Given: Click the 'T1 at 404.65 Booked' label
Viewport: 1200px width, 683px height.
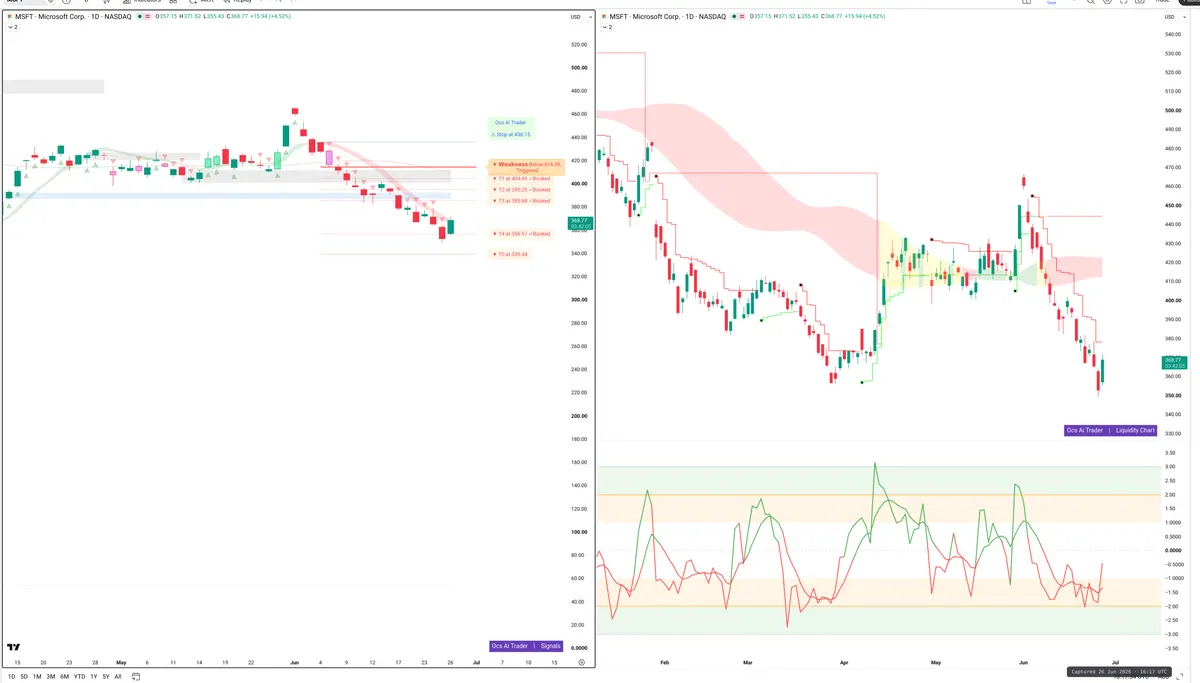Looking at the screenshot, I should pos(521,179).
